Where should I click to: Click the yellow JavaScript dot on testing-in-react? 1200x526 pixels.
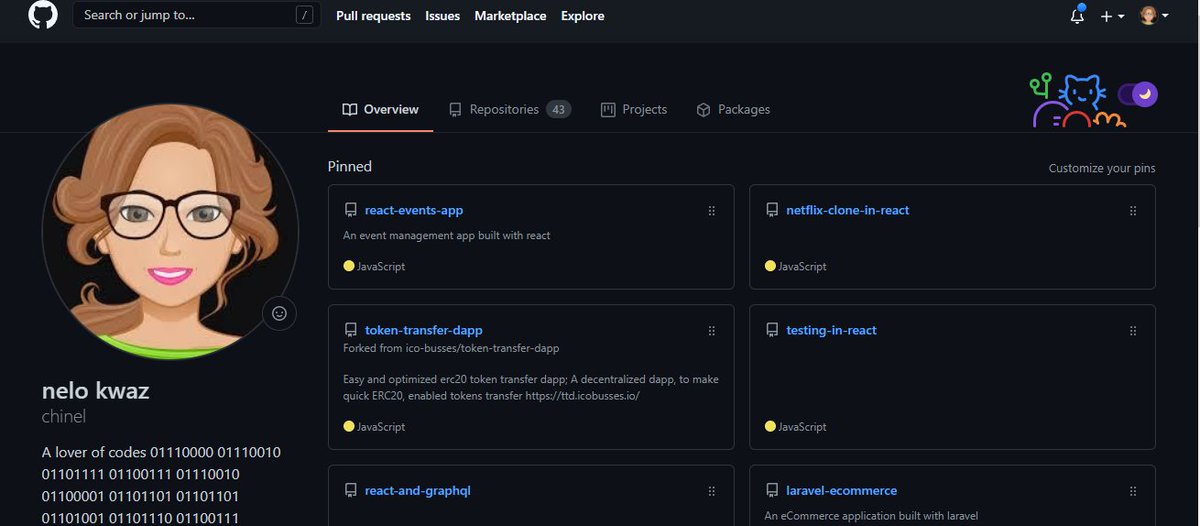(770, 427)
